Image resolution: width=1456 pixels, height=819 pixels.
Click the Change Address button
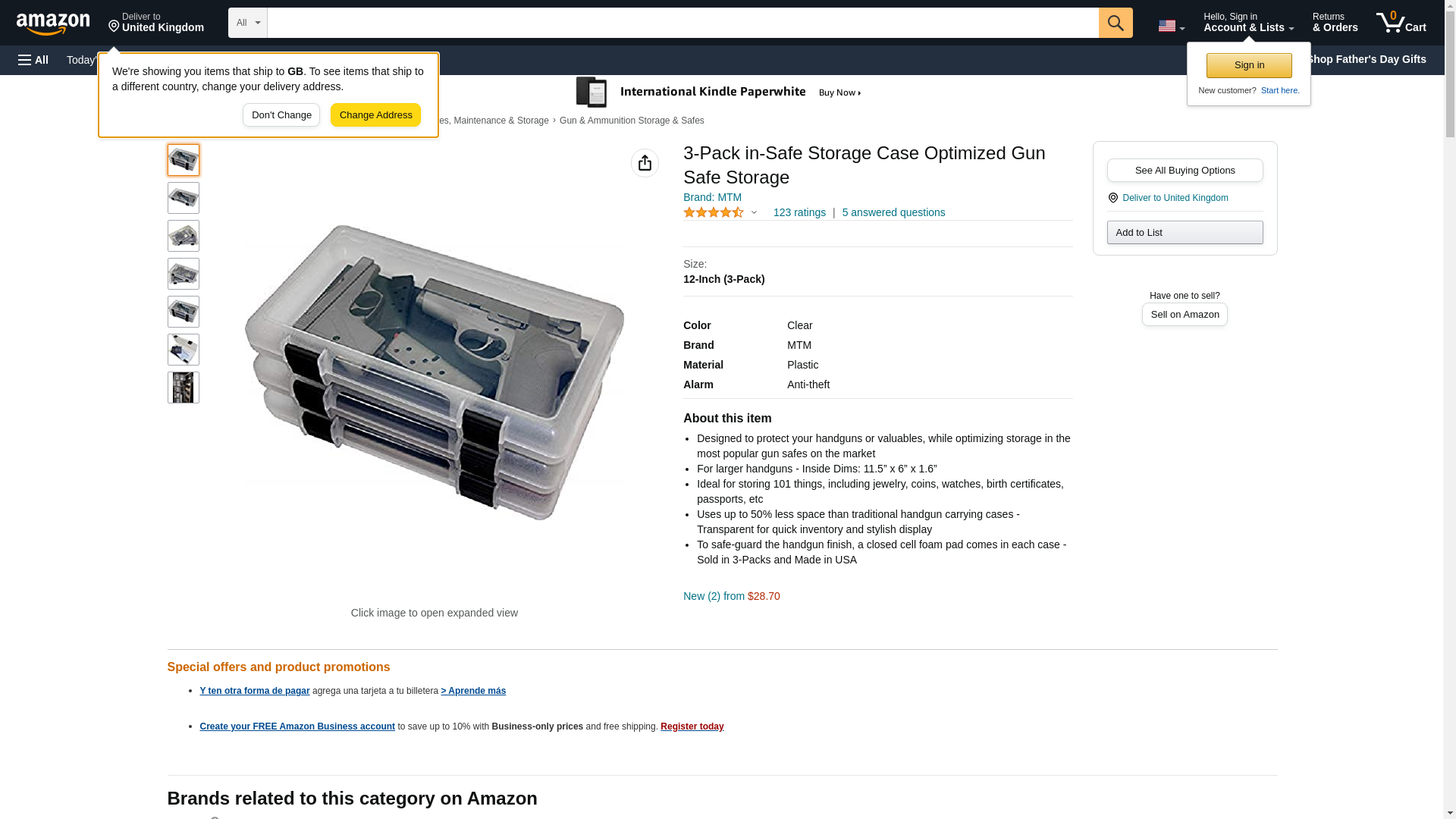coord(375,115)
